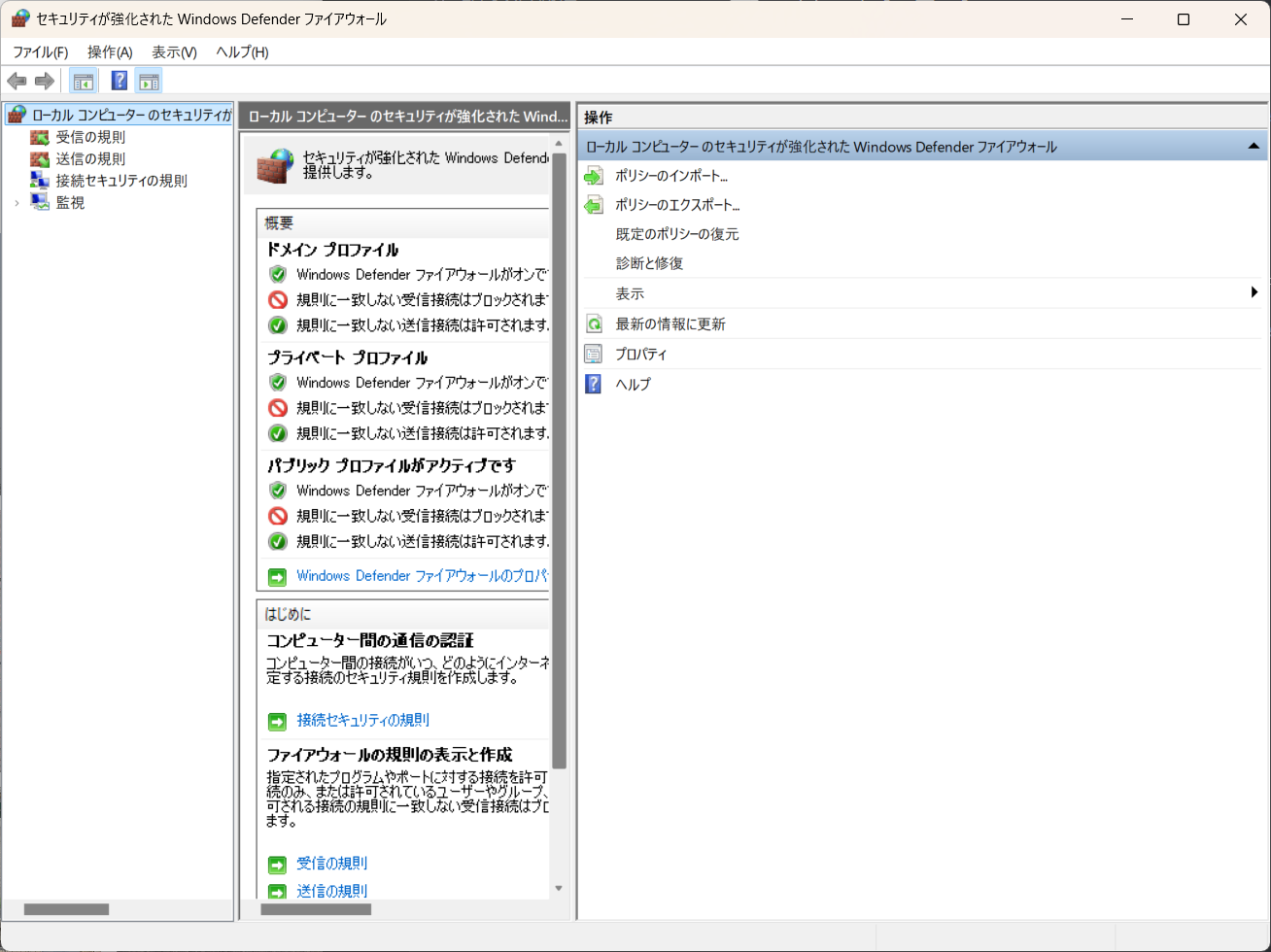1271x952 pixels.
Task: Select the ローカル コンピューター root tree node
Action: coord(131,115)
